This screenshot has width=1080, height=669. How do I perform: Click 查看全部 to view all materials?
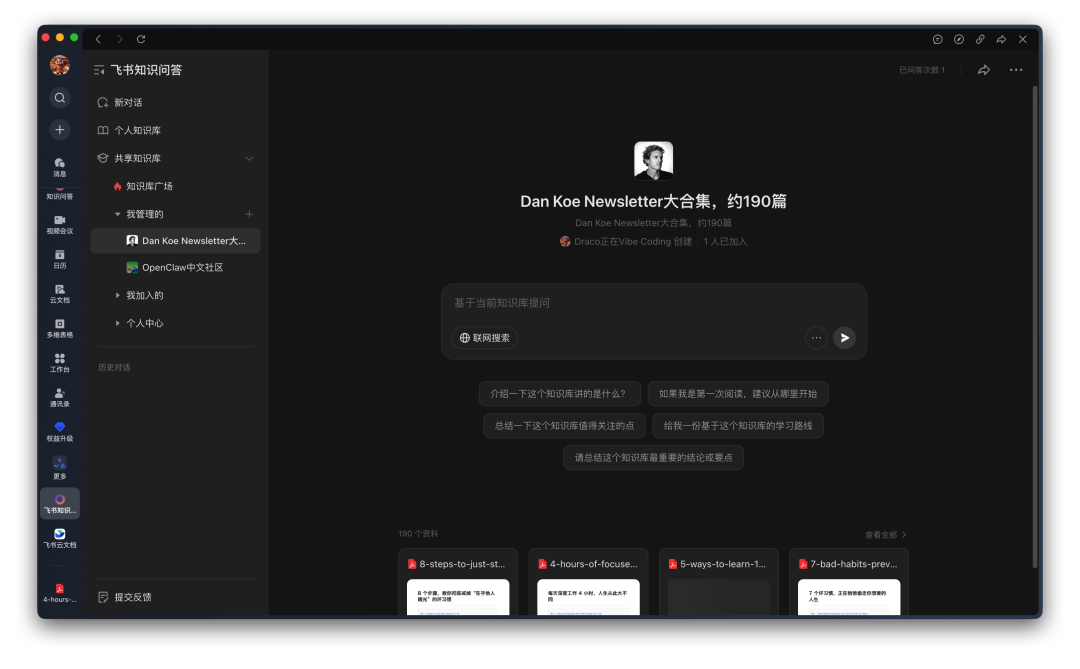pos(885,535)
